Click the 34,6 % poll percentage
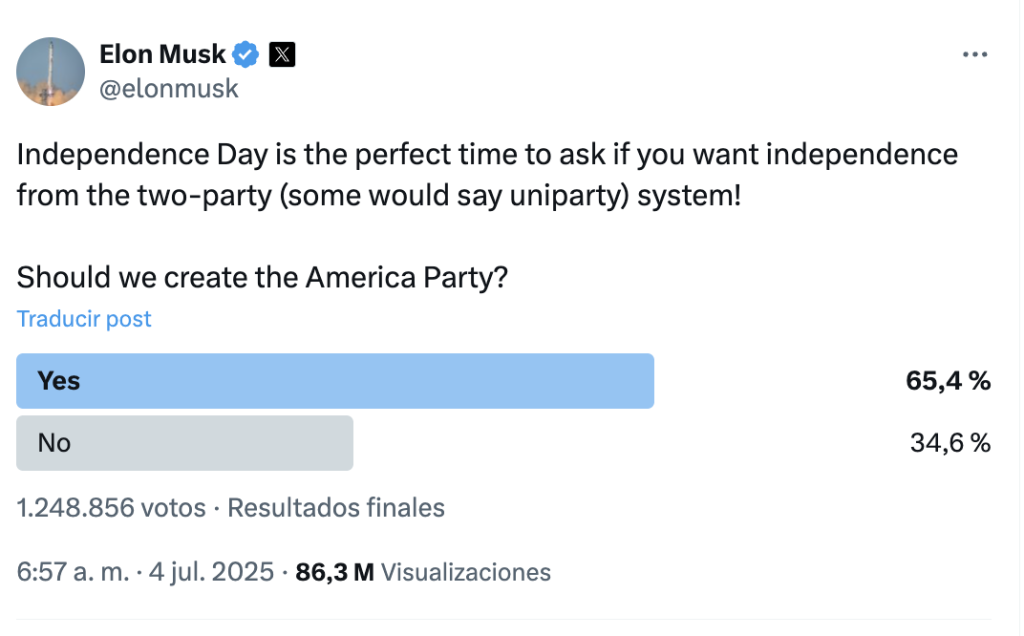1024x636 pixels. (950, 443)
